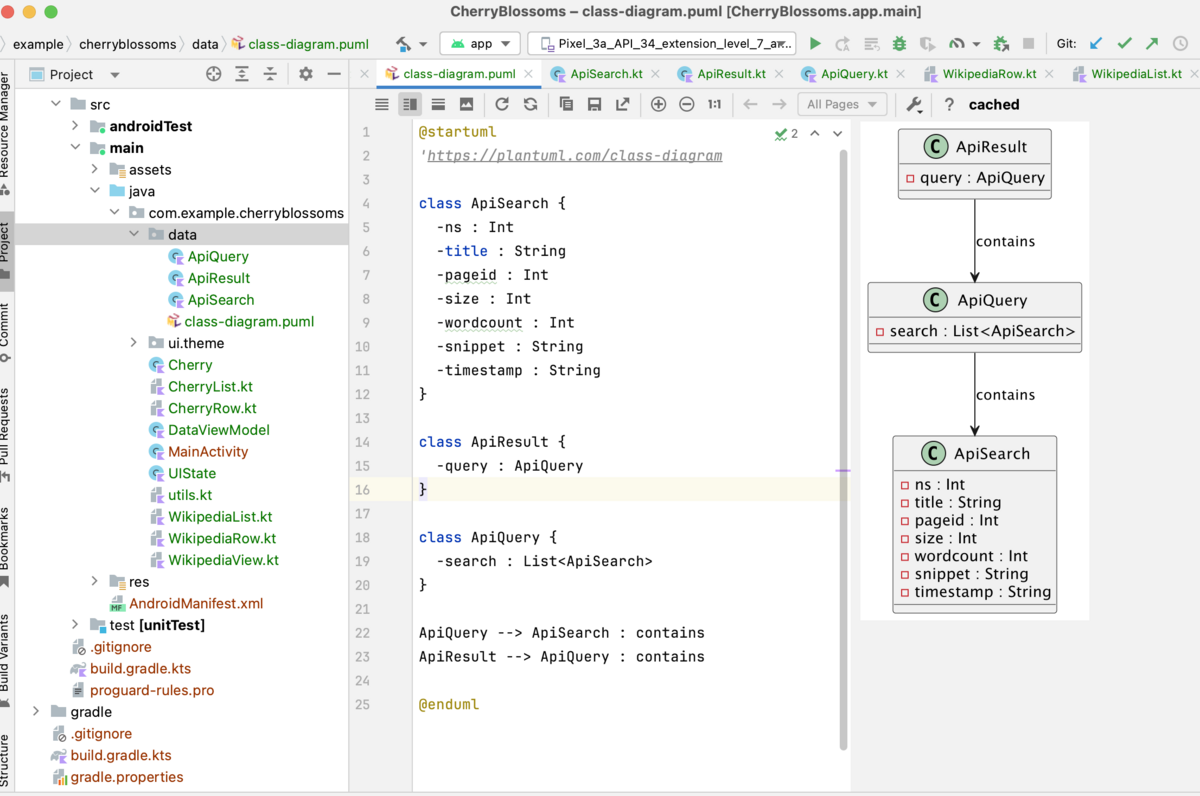Run the app with green play button
1200x796 pixels.
click(815, 44)
